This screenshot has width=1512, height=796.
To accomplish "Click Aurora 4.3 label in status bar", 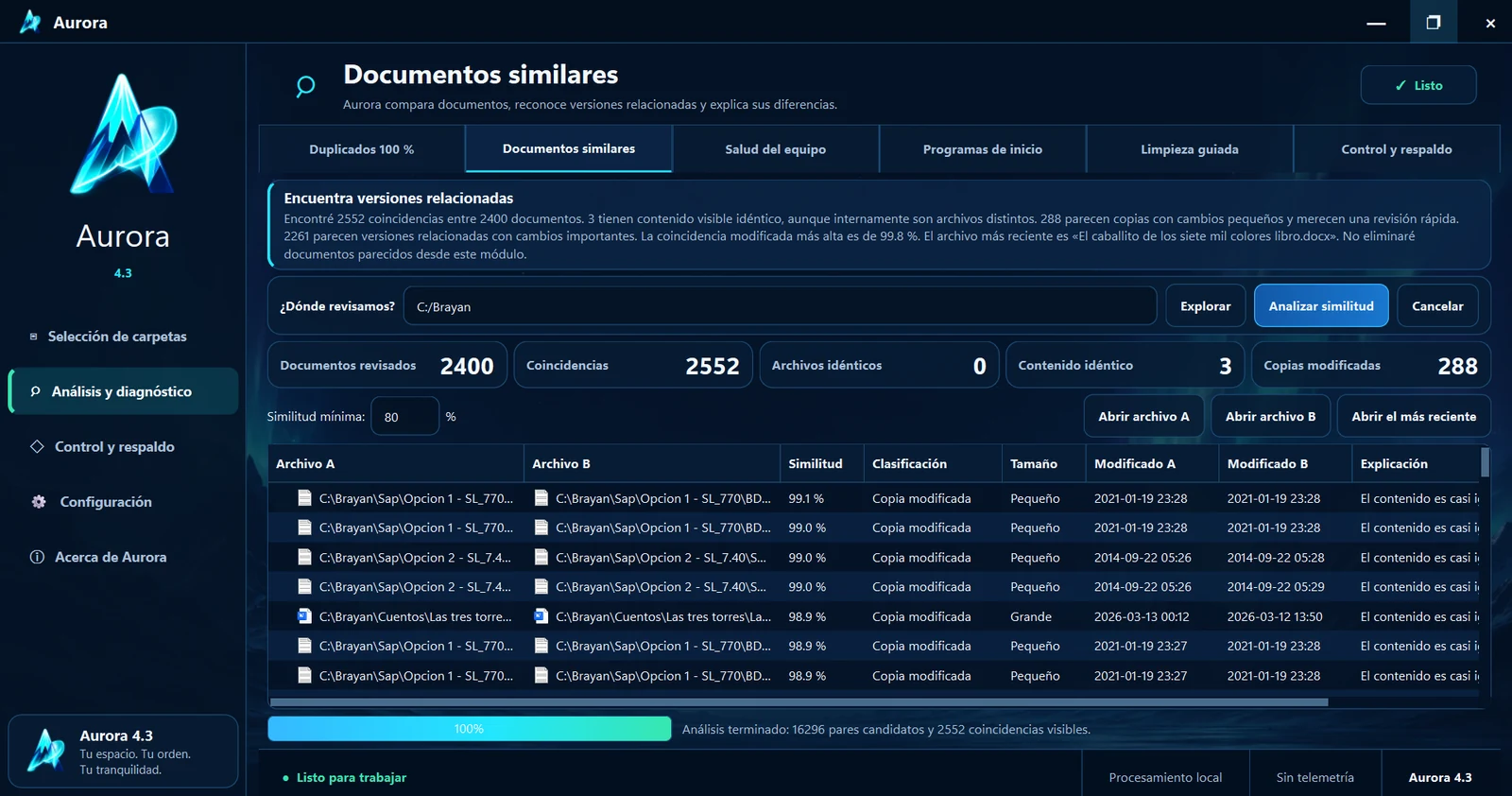I will coord(1440,777).
